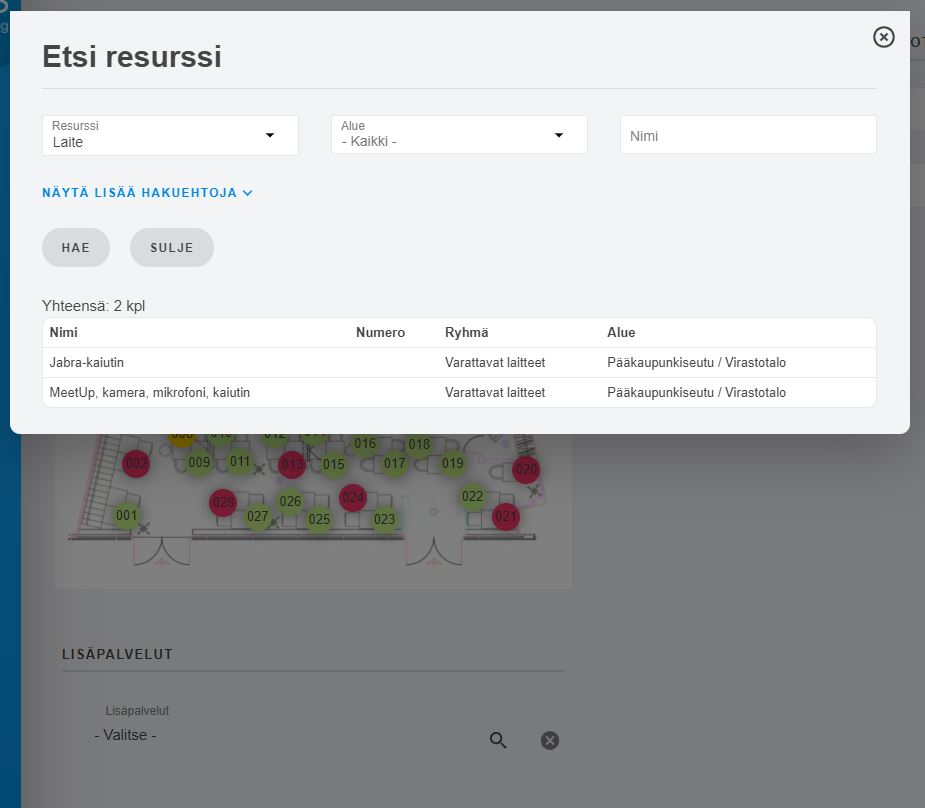Click the Alue column header
925x808 pixels.
click(x=621, y=333)
